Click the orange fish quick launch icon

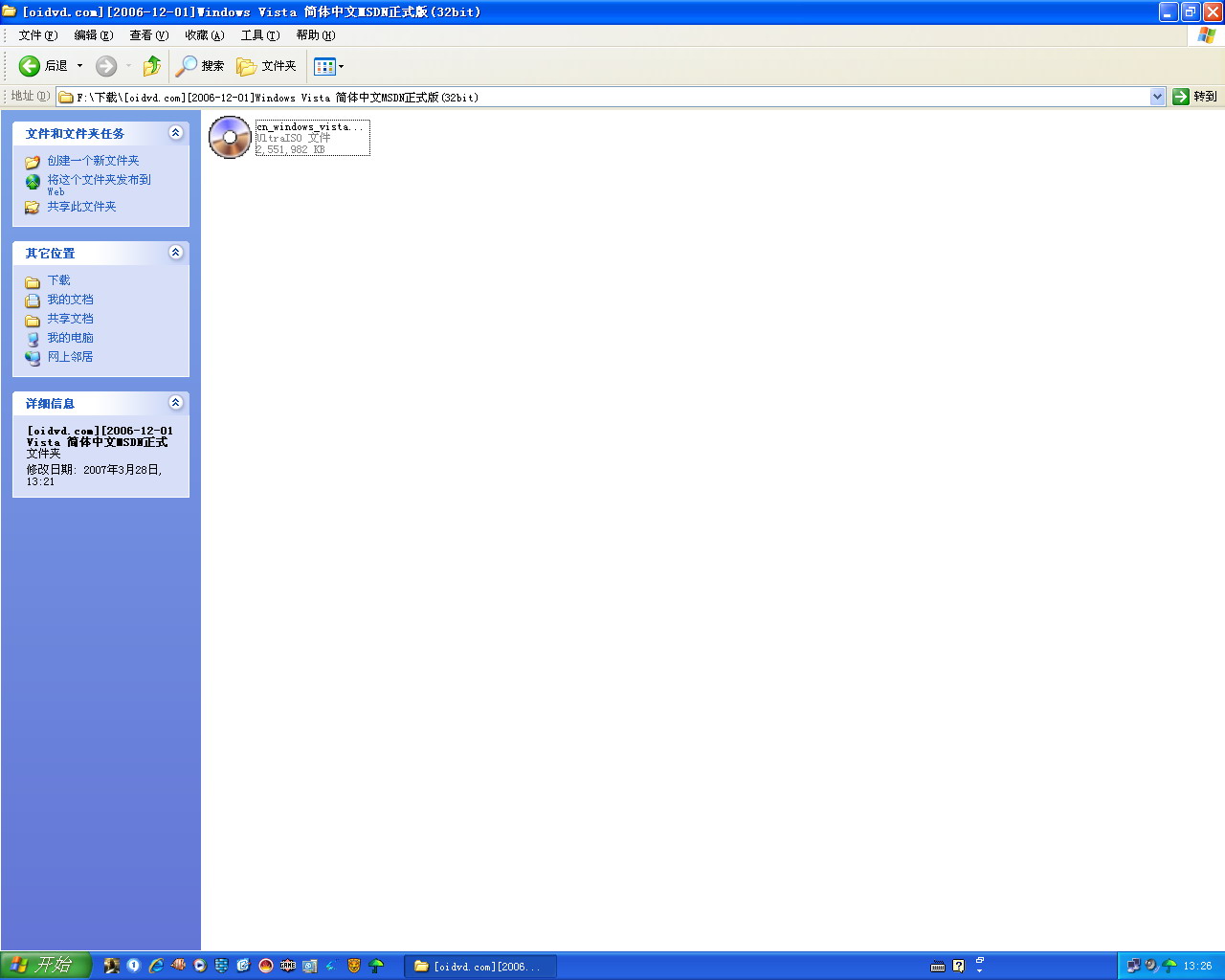tap(178, 966)
